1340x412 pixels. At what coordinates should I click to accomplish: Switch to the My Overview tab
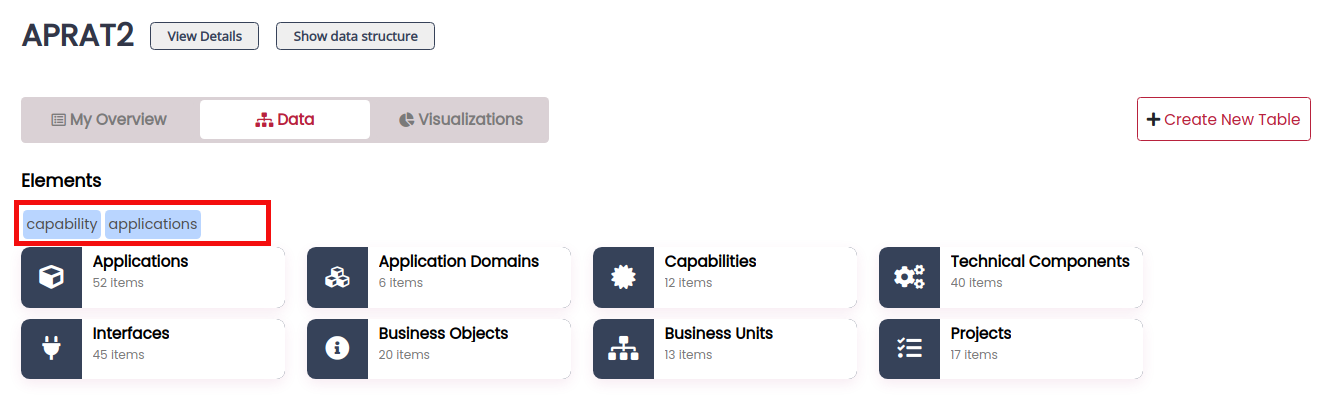tap(110, 120)
